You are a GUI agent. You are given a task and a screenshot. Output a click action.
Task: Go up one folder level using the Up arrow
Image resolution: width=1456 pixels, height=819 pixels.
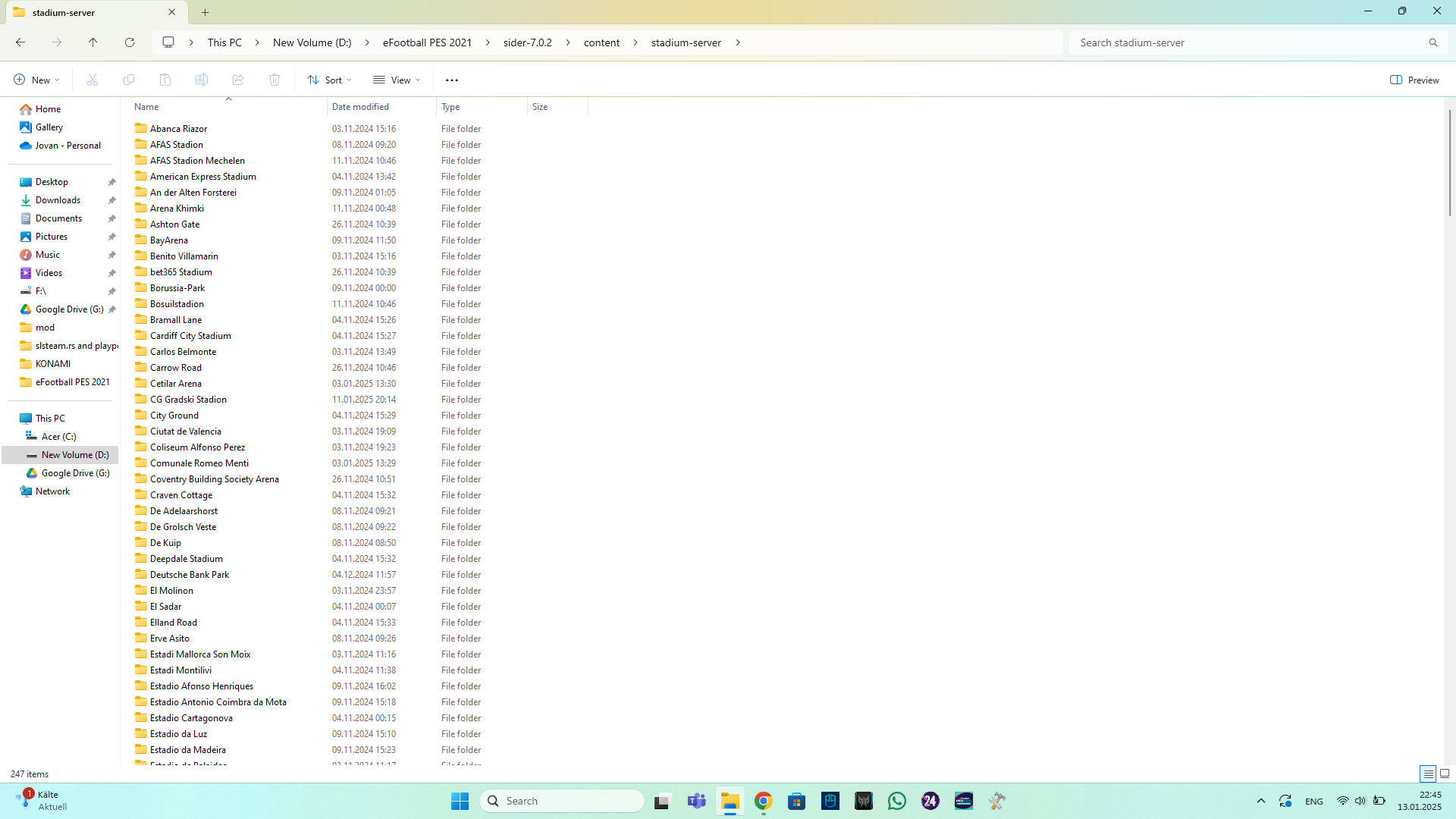pyautogui.click(x=93, y=42)
